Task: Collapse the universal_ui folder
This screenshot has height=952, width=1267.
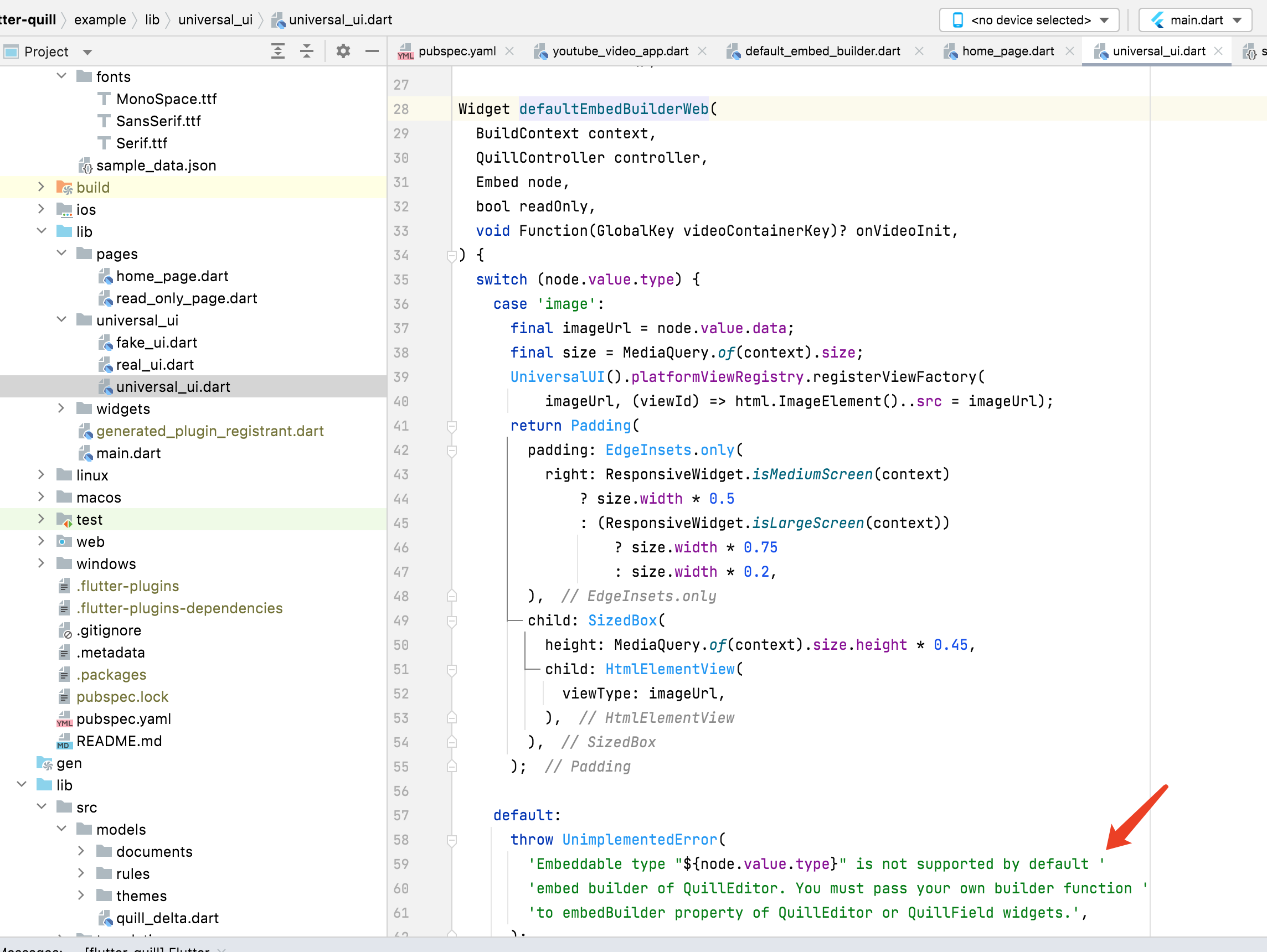Action: [x=61, y=319]
